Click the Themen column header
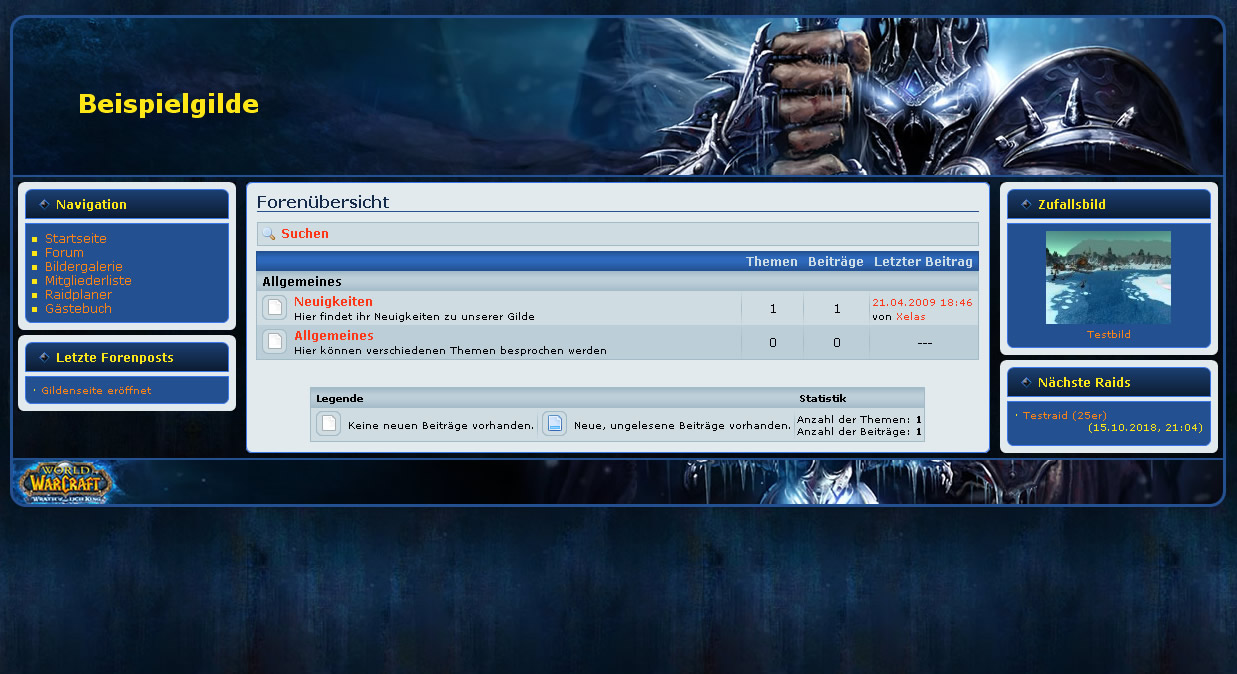This screenshot has height=674, width=1237. click(772, 261)
